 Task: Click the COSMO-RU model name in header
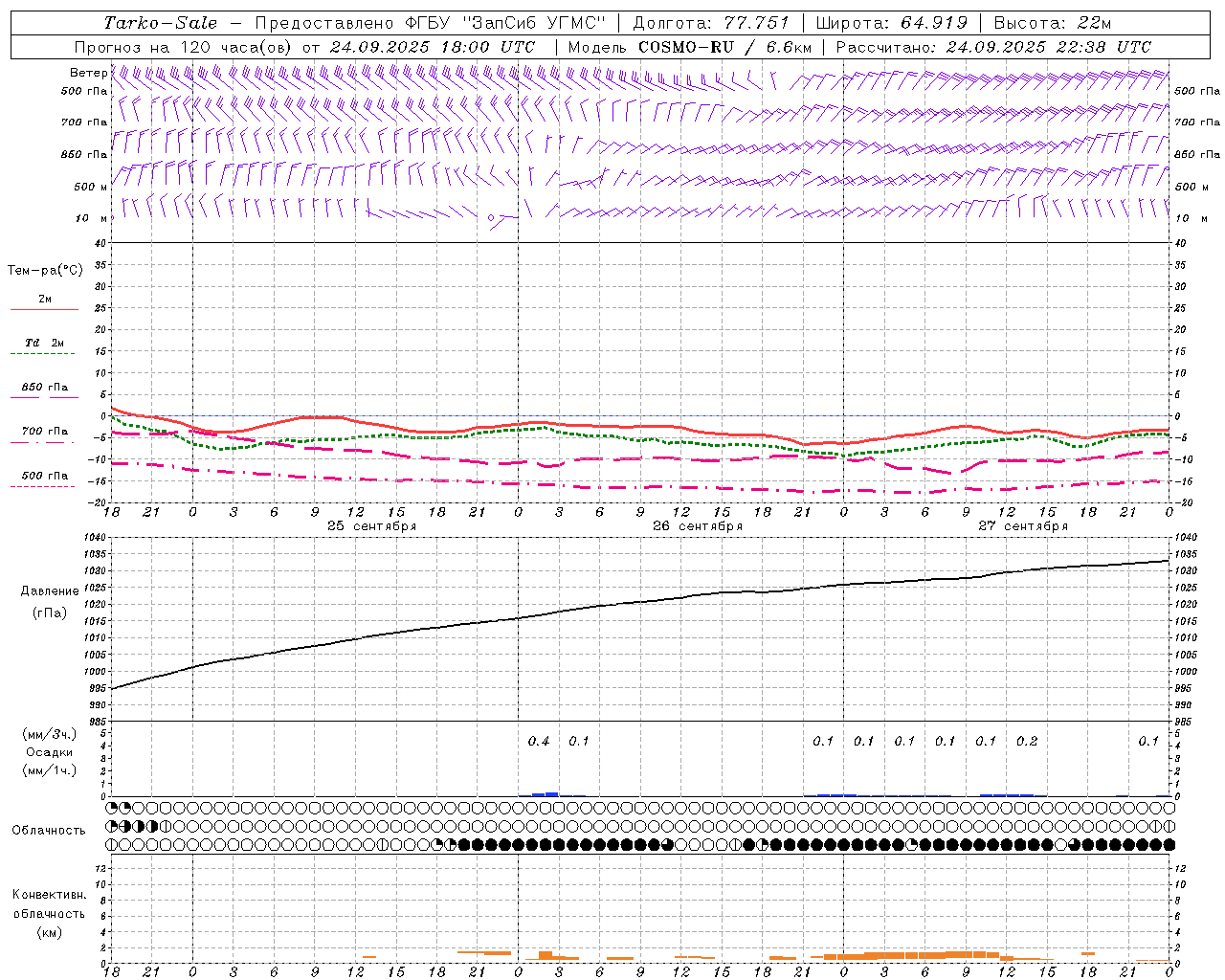[685, 47]
